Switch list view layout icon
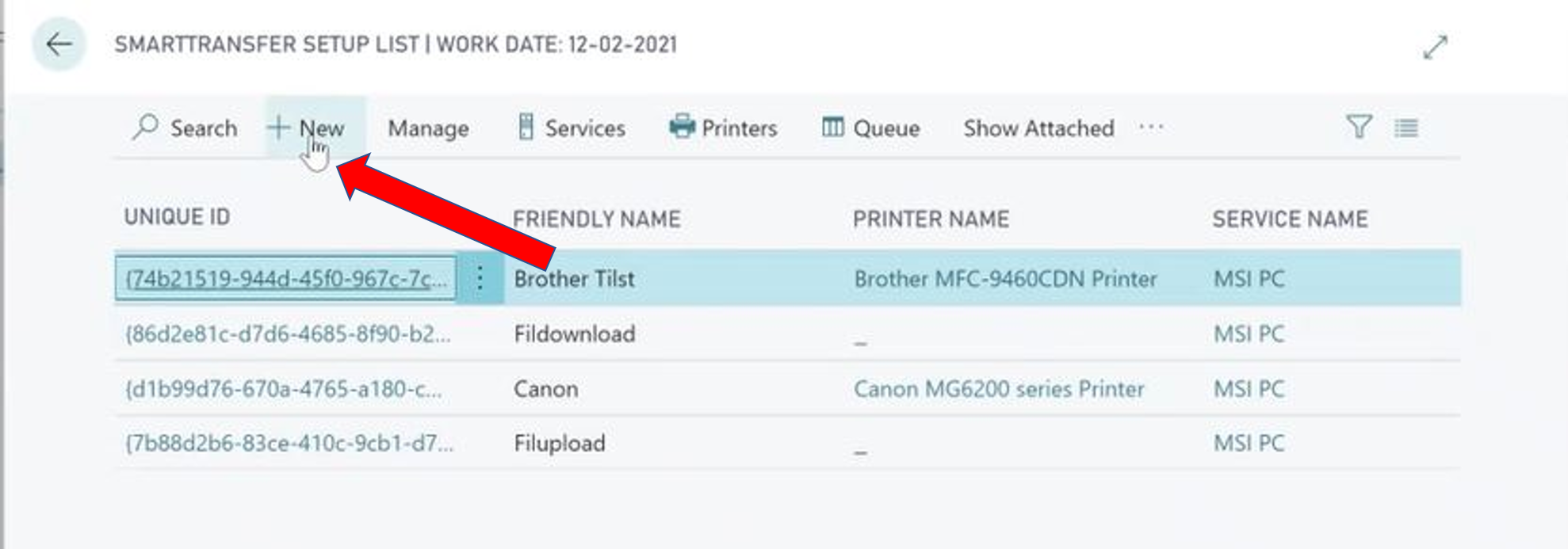The height and width of the screenshot is (549, 1568). click(1406, 128)
